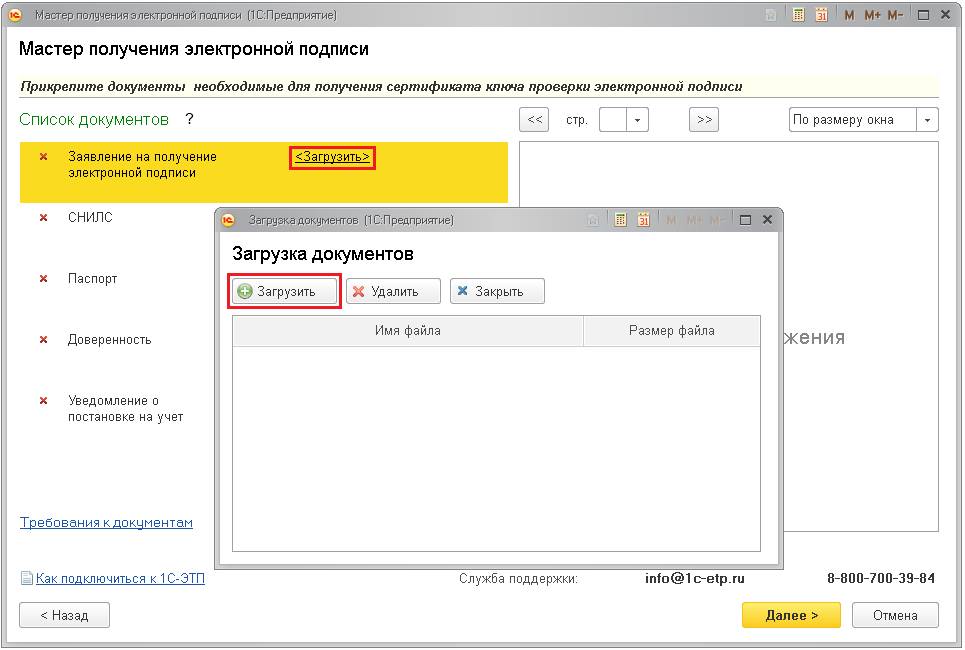The image size is (965, 650).
Task: Open the Требования к документам link
Action: click(x=106, y=522)
